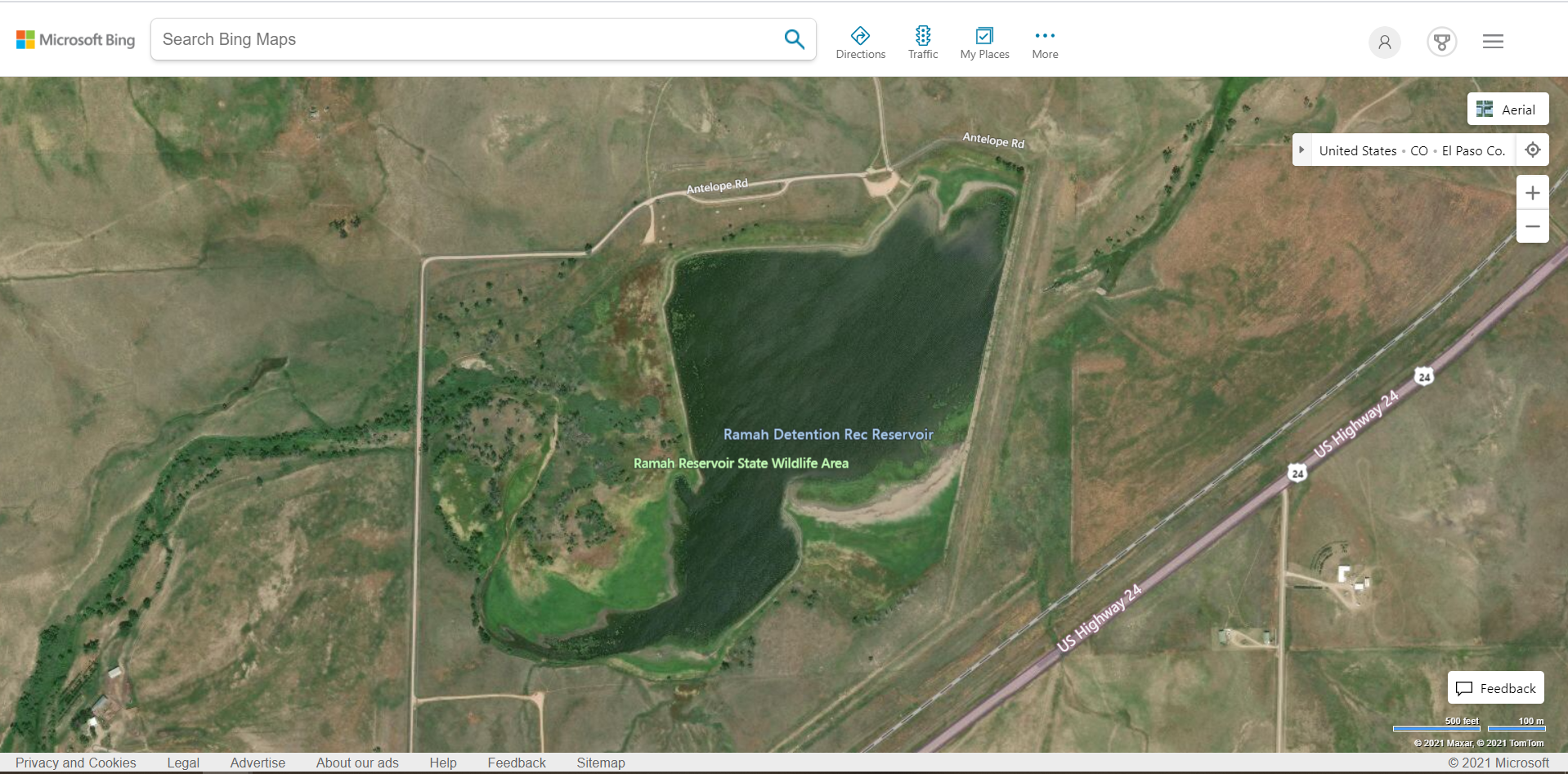Open My Places
This screenshot has width=1568, height=774.
point(984,43)
